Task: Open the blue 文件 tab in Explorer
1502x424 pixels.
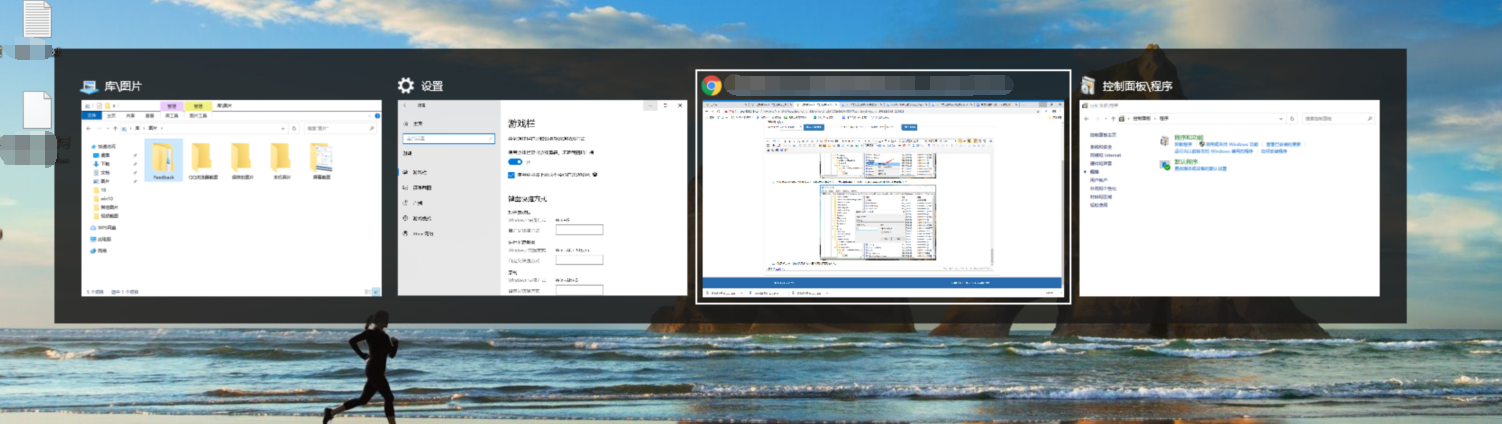Action: coord(90,116)
